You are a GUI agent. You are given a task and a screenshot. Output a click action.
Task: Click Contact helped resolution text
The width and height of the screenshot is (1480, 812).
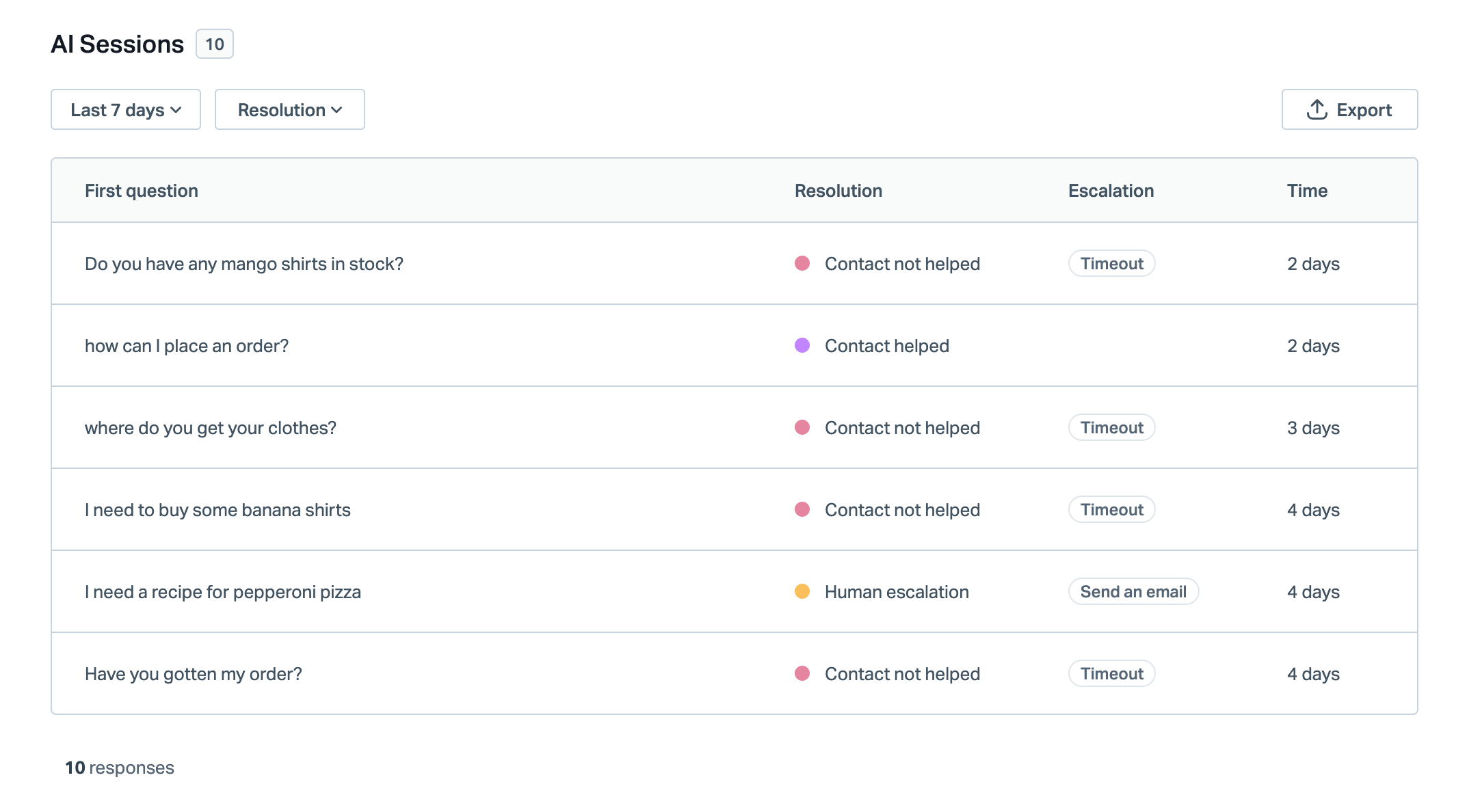887,346
